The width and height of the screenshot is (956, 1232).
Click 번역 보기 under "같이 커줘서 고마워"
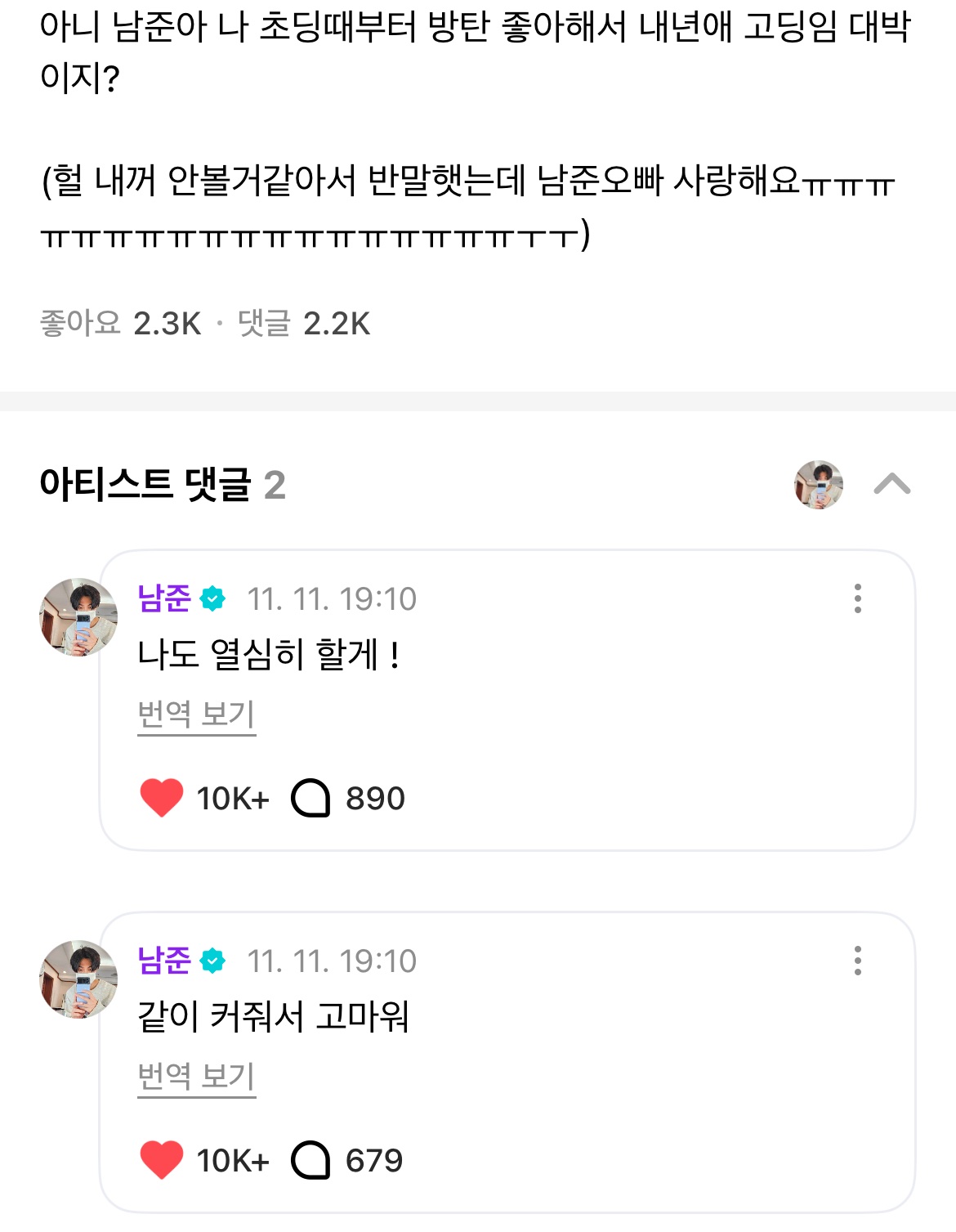(196, 1077)
